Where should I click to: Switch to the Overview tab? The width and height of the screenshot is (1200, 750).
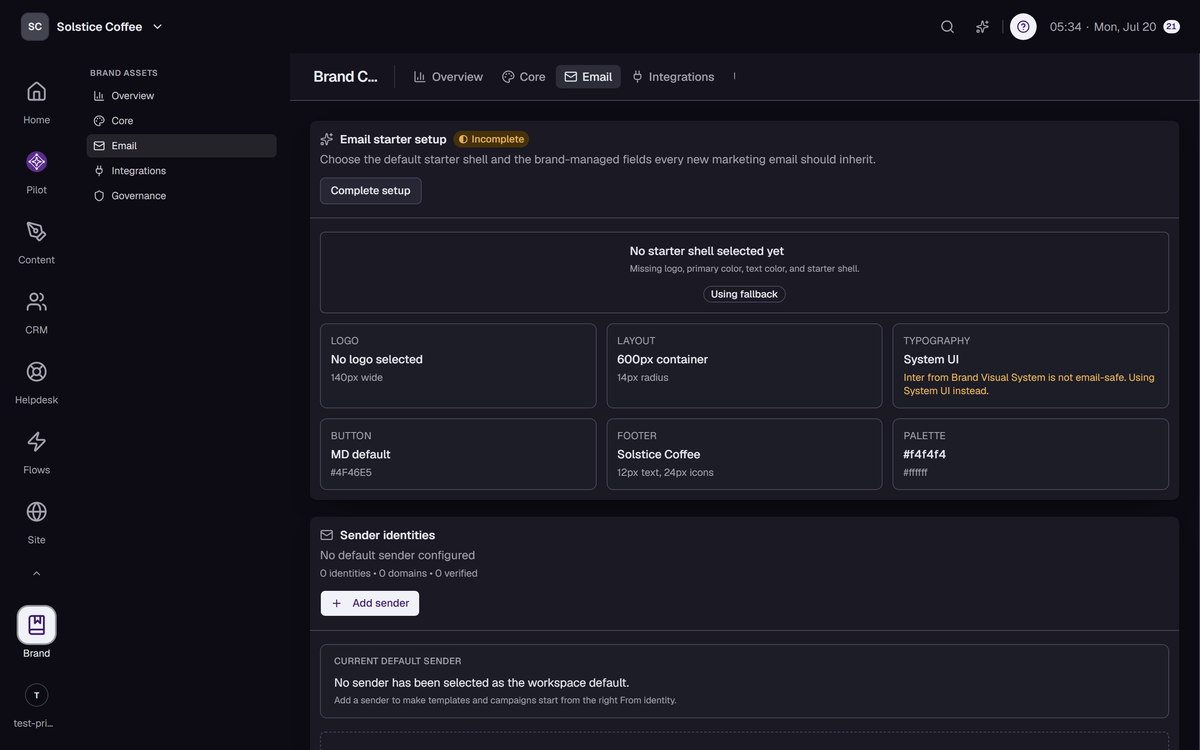448,77
